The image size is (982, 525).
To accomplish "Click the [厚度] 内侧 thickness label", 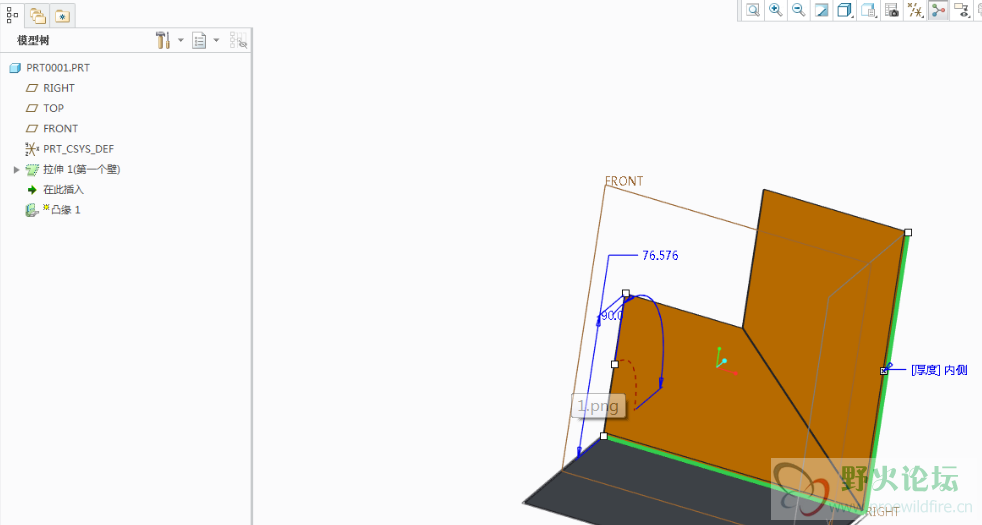I will coord(939,370).
